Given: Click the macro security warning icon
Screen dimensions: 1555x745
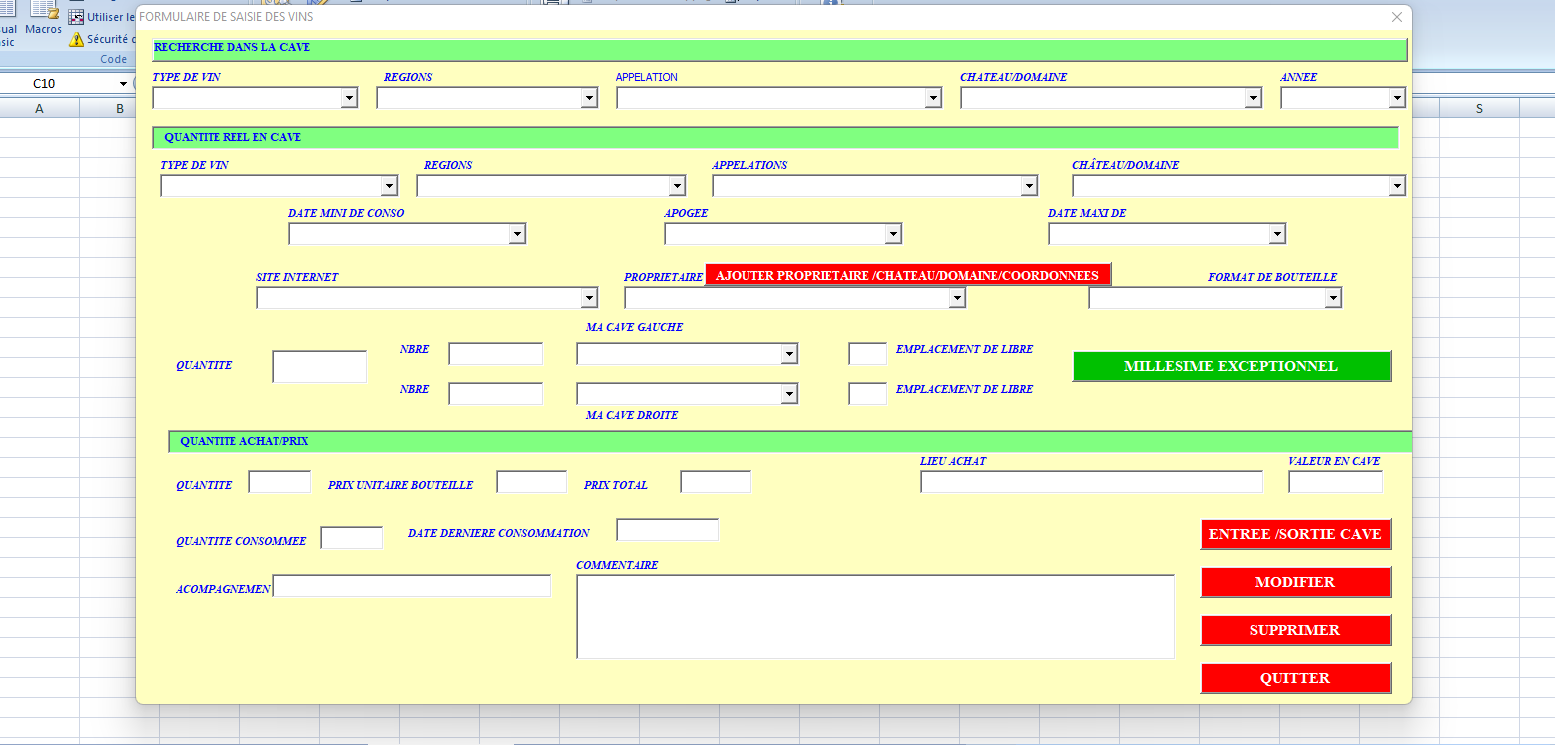Looking at the screenshot, I should [76, 40].
